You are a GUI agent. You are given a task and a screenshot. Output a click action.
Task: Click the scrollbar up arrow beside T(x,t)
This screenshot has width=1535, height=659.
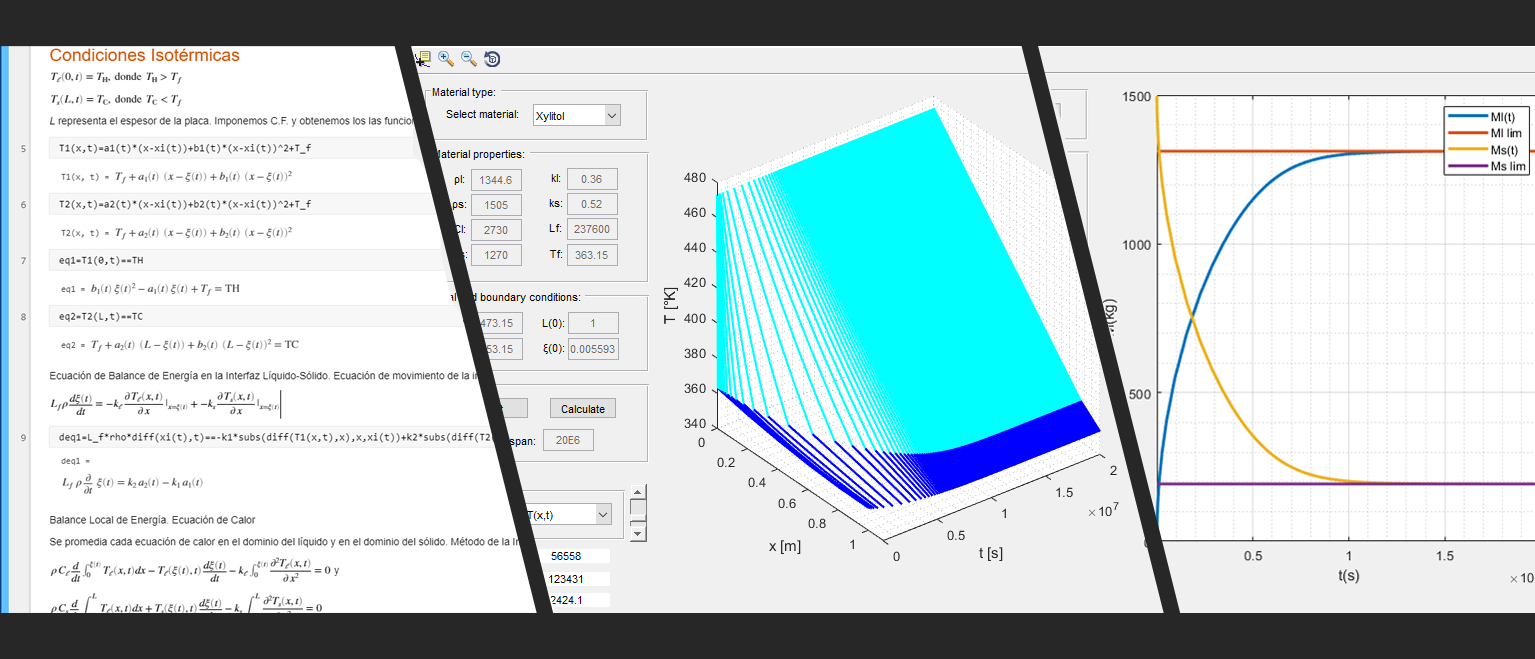click(637, 493)
